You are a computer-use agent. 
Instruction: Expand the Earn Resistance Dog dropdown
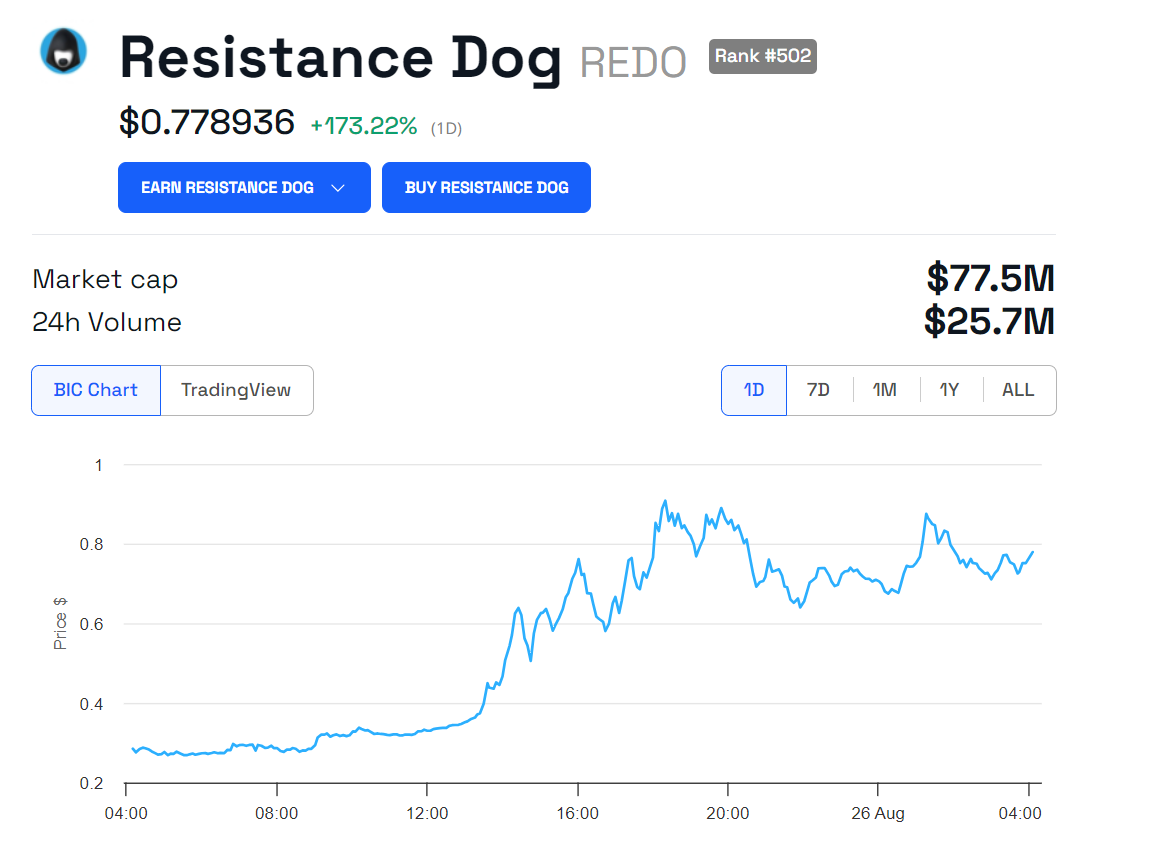tap(244, 188)
